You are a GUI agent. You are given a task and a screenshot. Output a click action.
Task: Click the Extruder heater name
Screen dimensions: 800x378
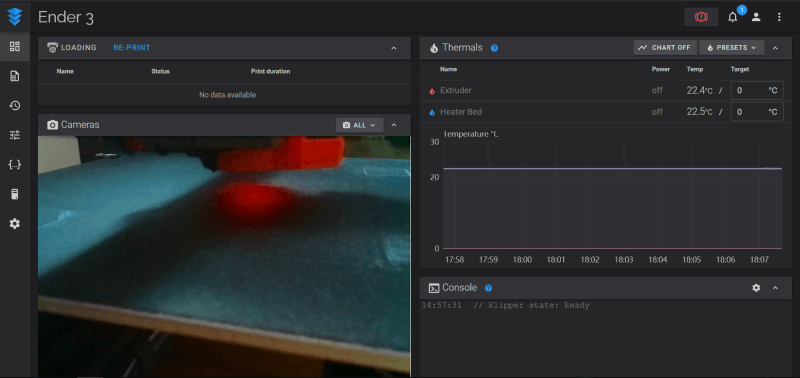click(456, 90)
